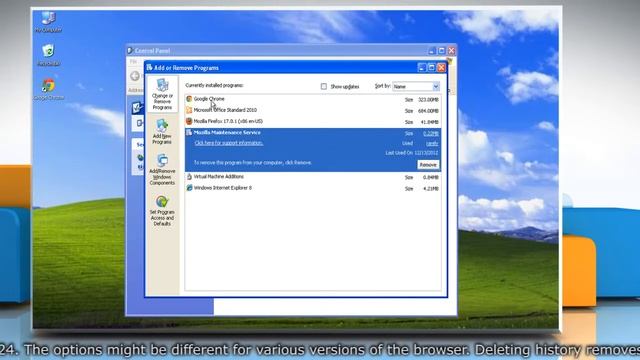Maximize the Control Panel window
Viewport: 640px width, 360px height.
point(442,51)
